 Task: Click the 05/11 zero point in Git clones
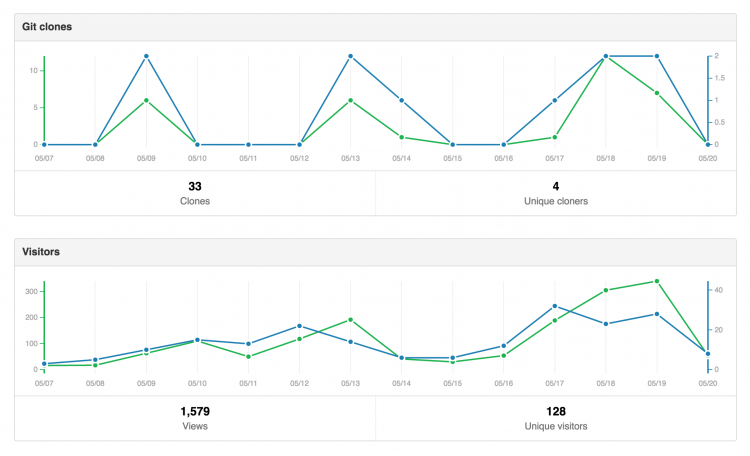click(x=248, y=145)
